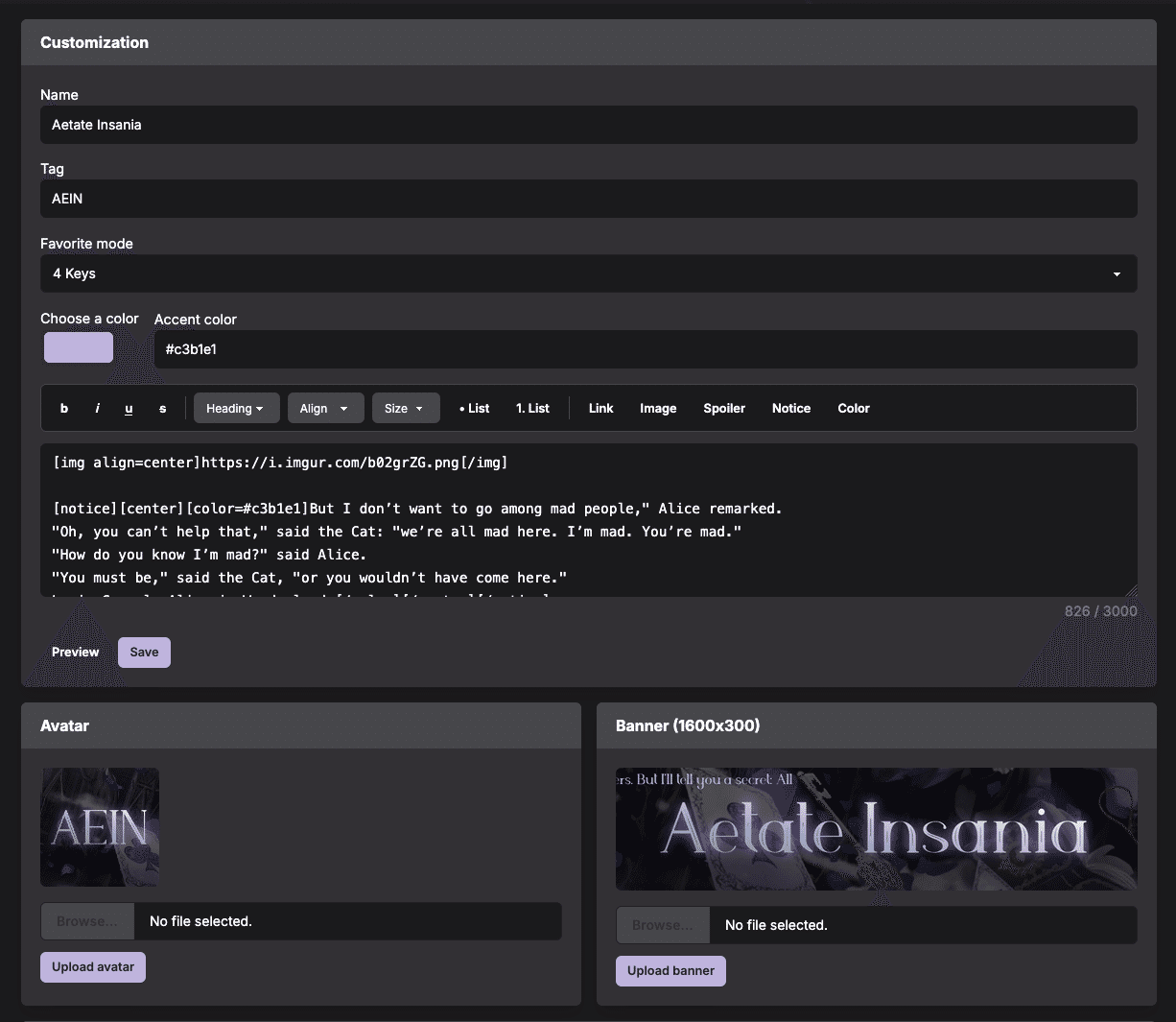Click the avatar 'No file selected.' text
The height and width of the screenshot is (1022, 1176).
click(x=200, y=921)
